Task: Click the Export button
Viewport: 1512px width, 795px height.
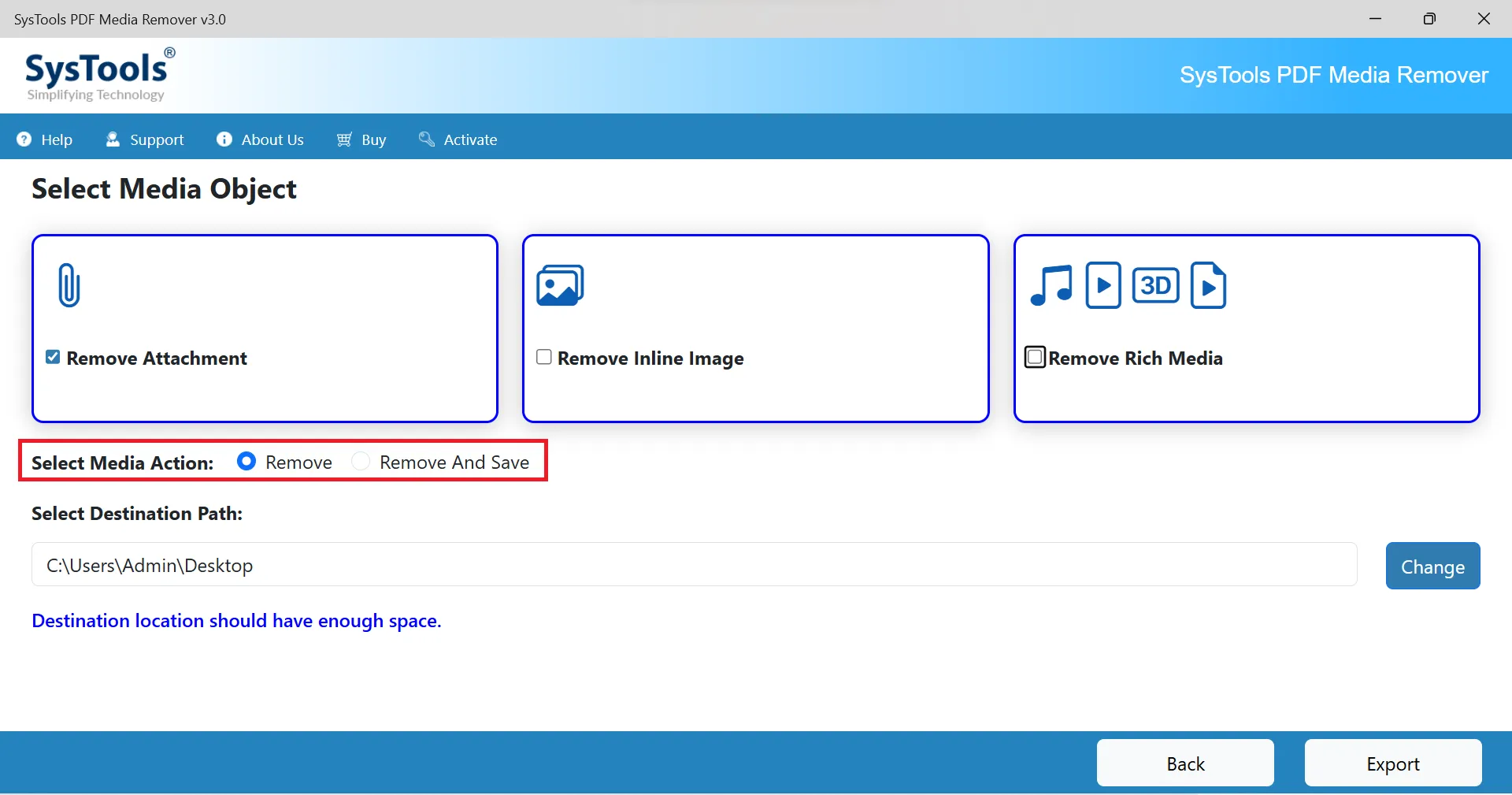Action: coord(1393,763)
